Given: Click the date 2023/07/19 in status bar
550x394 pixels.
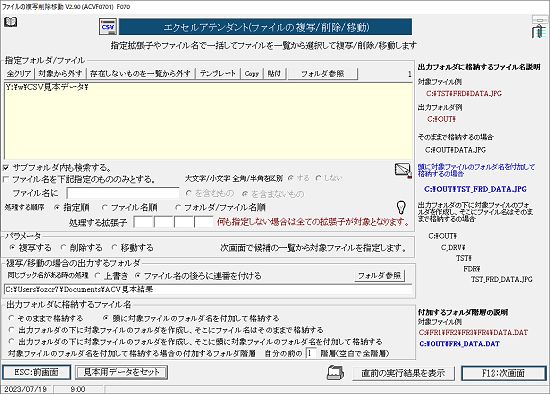Looking at the screenshot, I should (x=25, y=389).
